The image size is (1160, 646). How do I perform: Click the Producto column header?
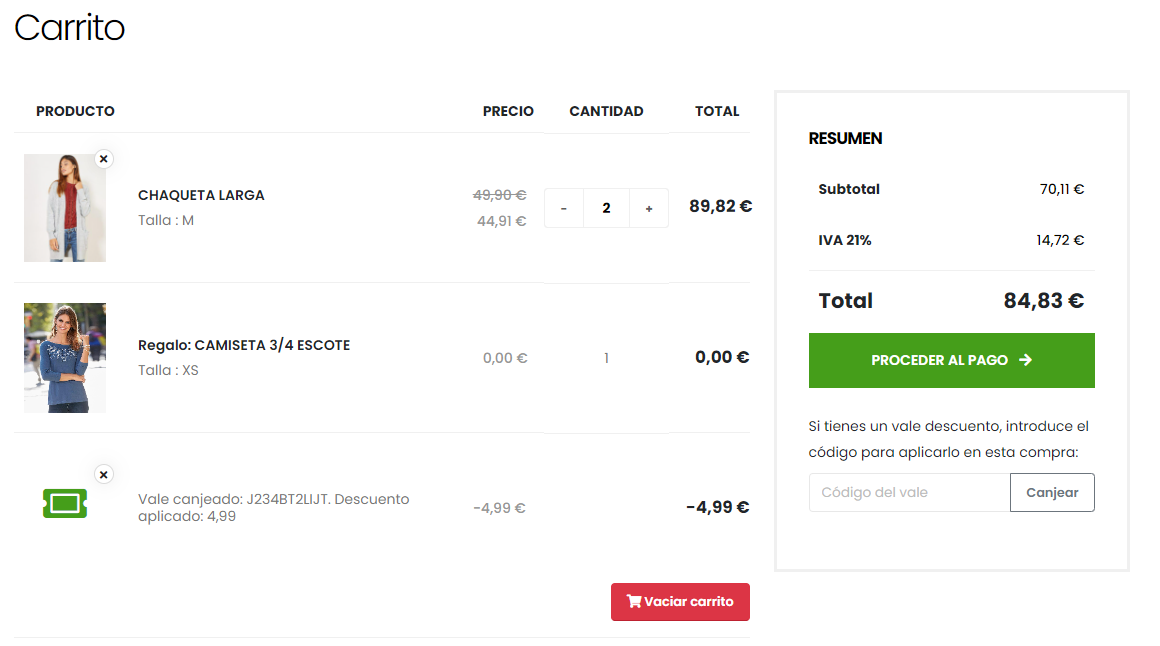click(75, 111)
